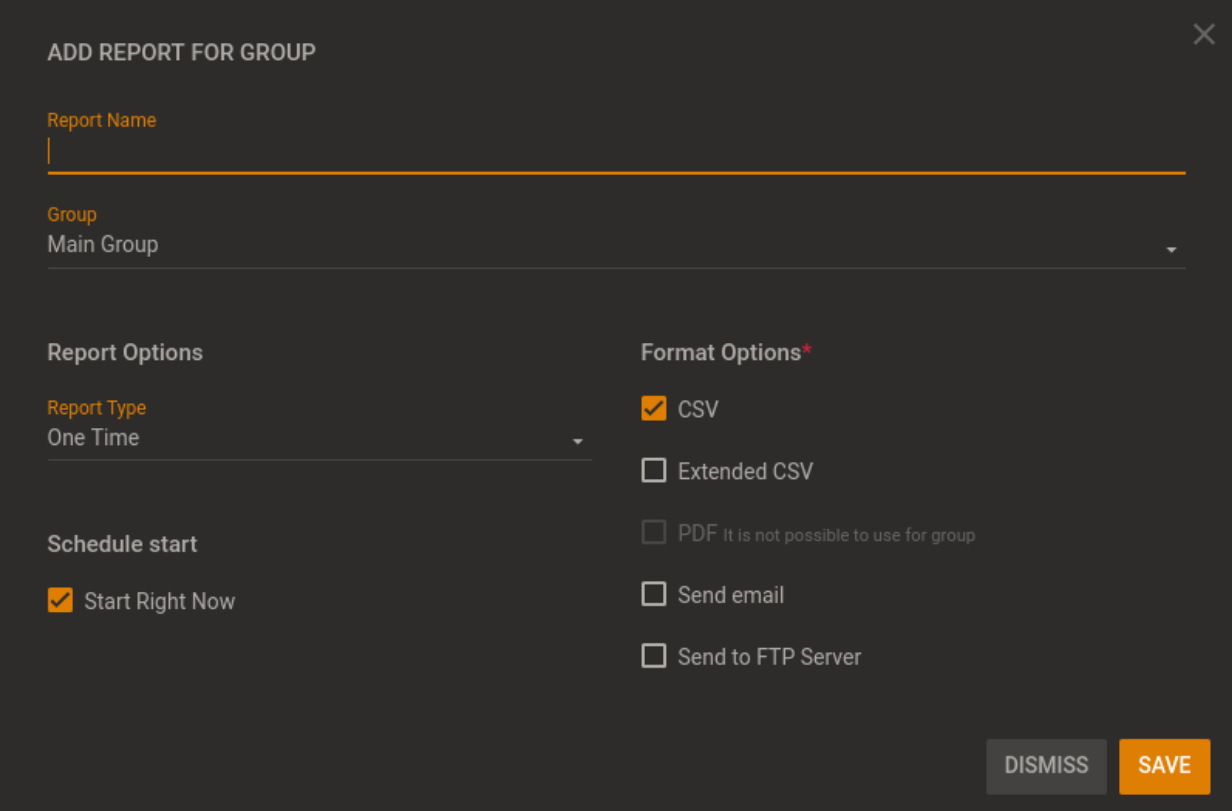This screenshot has height=811, width=1232.
Task: Click the ADD REPORT FOR GROUP title
Action: coord(181,52)
